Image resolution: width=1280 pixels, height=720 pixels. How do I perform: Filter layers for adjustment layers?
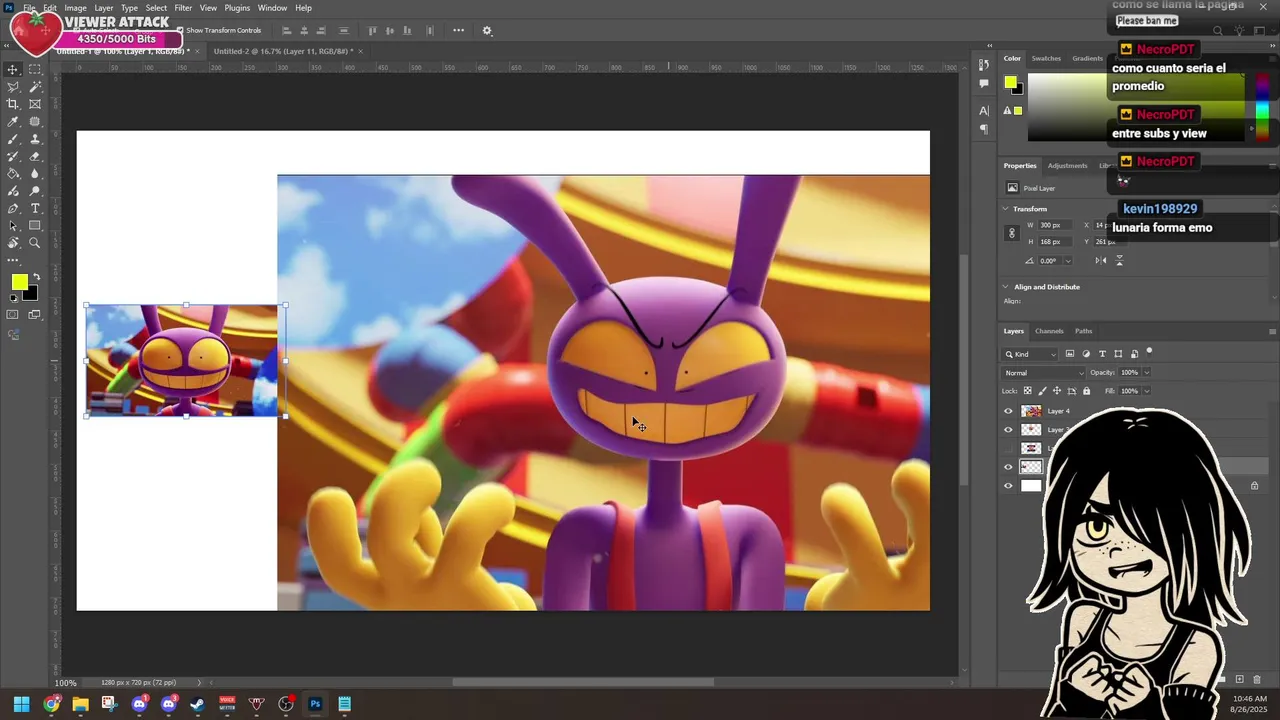pos(1086,354)
